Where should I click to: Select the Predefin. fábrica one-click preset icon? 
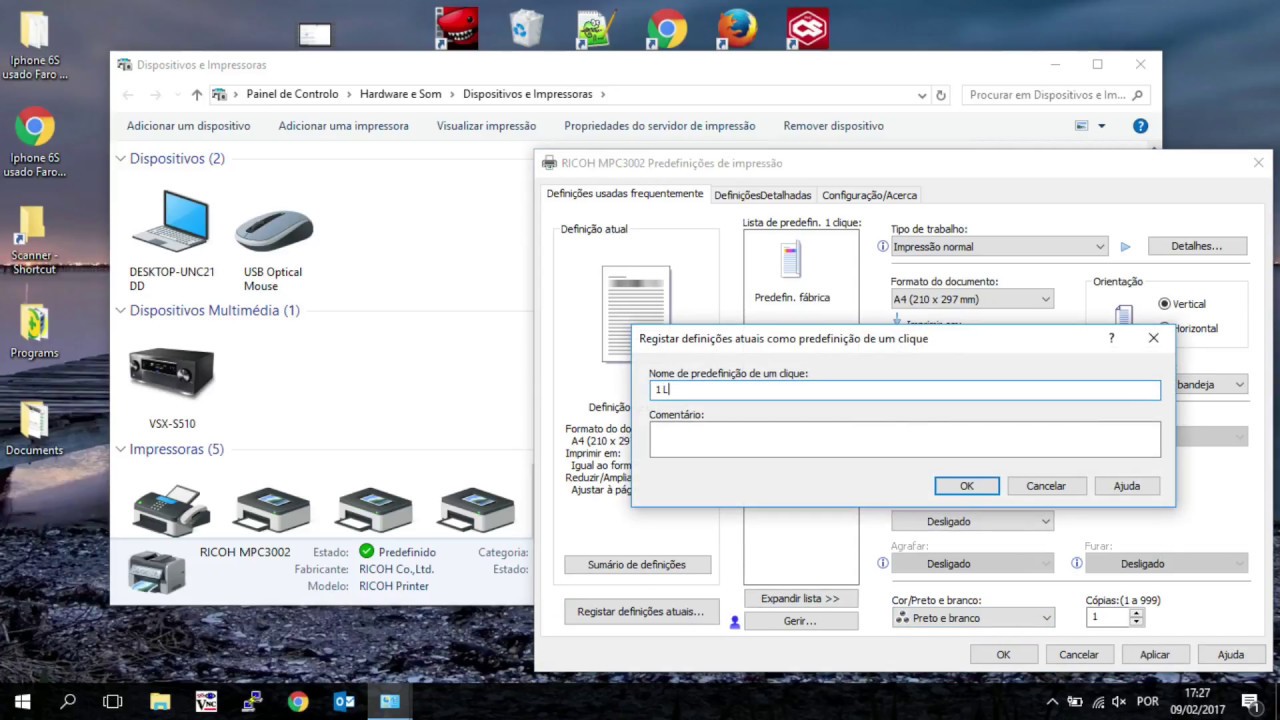click(791, 260)
